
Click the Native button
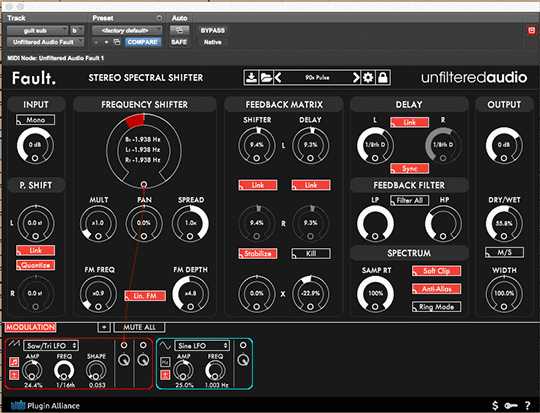tap(212, 42)
